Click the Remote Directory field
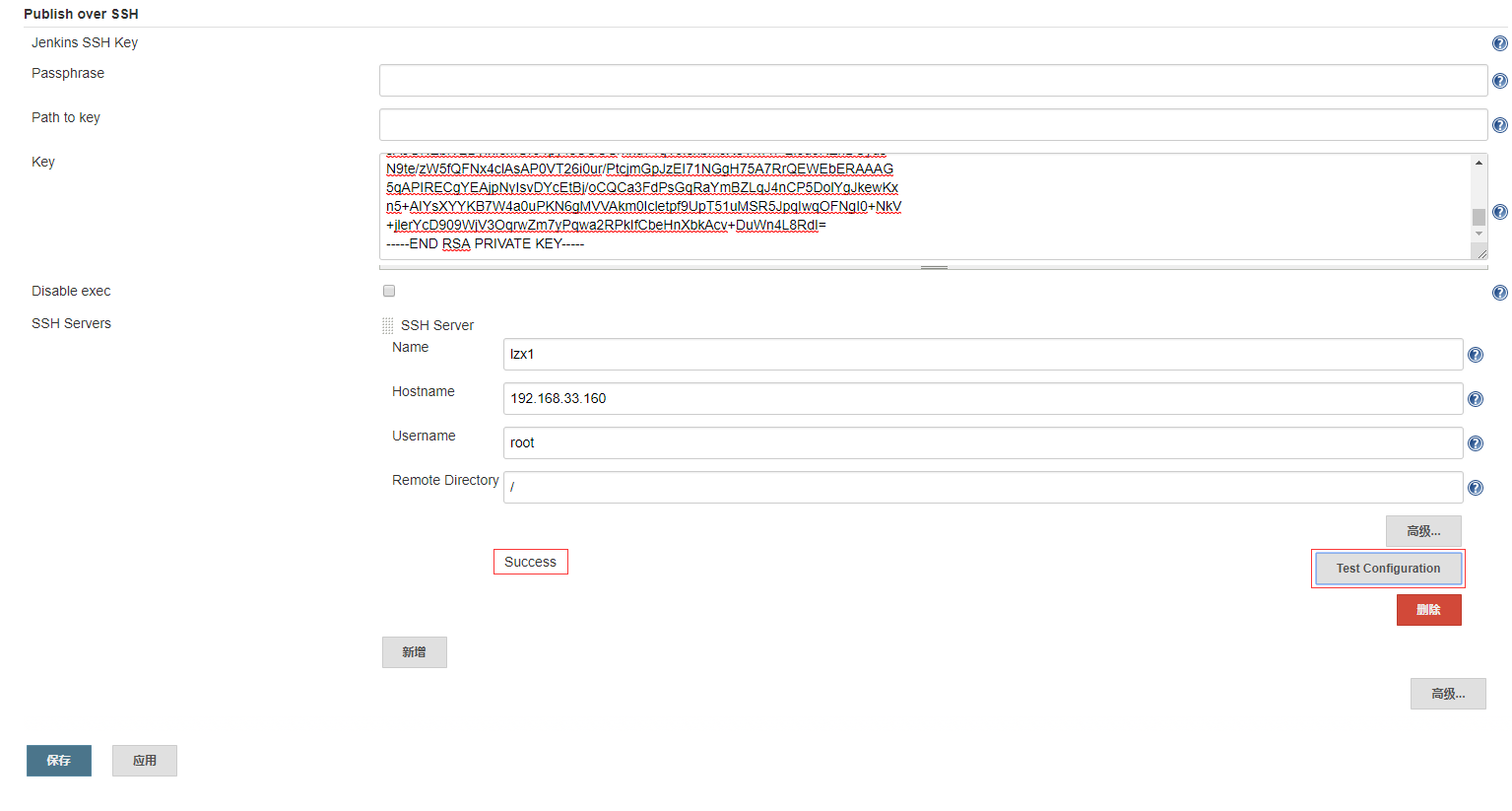Image resolution: width=1512 pixels, height=811 pixels. coord(982,488)
